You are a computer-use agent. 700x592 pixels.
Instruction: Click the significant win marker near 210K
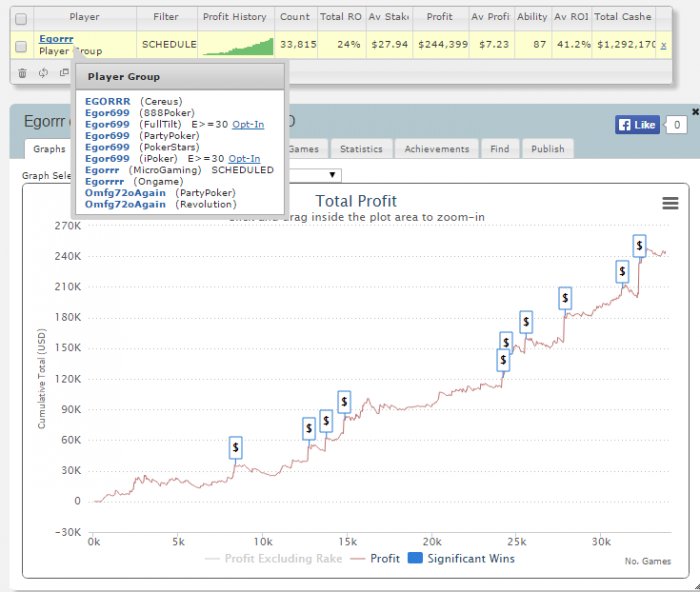pos(622,272)
